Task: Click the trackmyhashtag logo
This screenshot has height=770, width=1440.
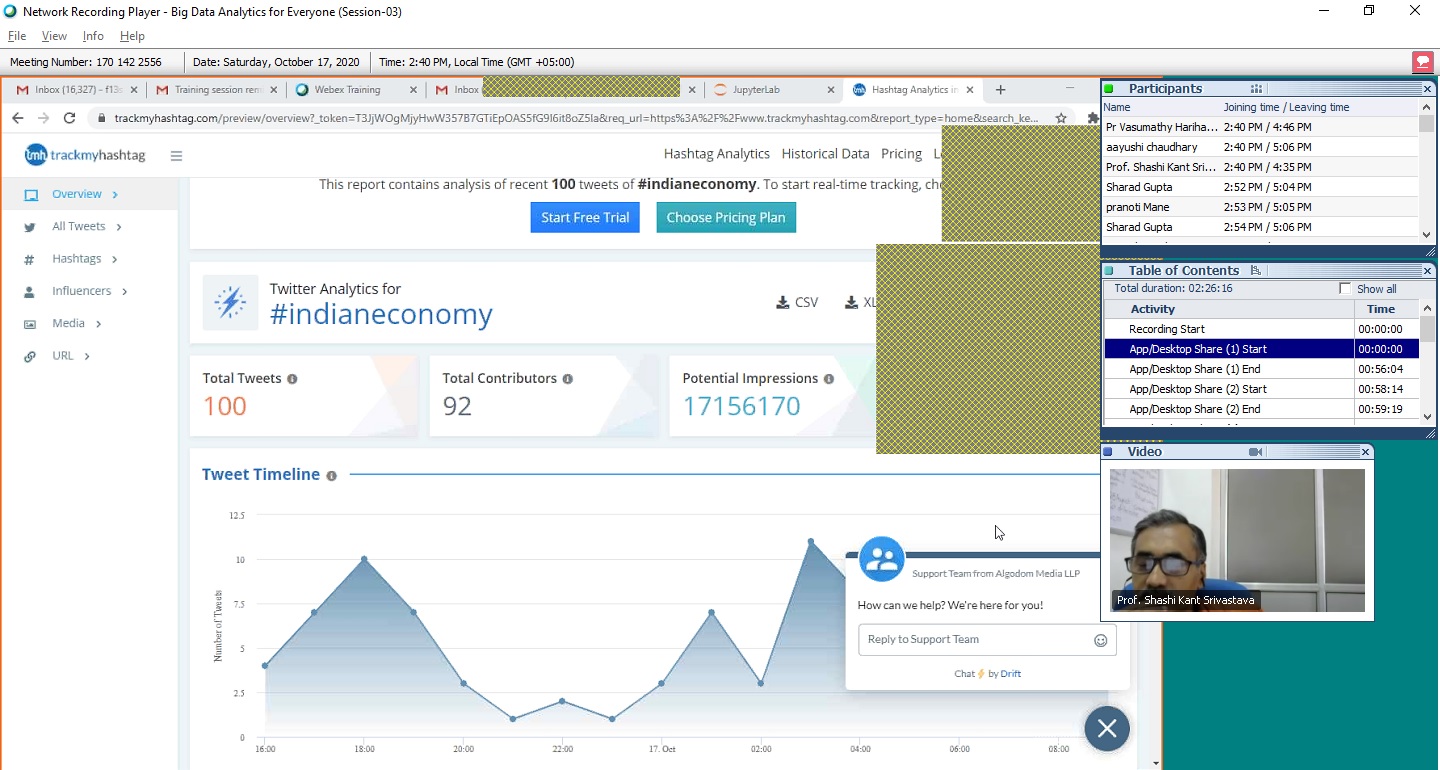Action: click(x=85, y=155)
